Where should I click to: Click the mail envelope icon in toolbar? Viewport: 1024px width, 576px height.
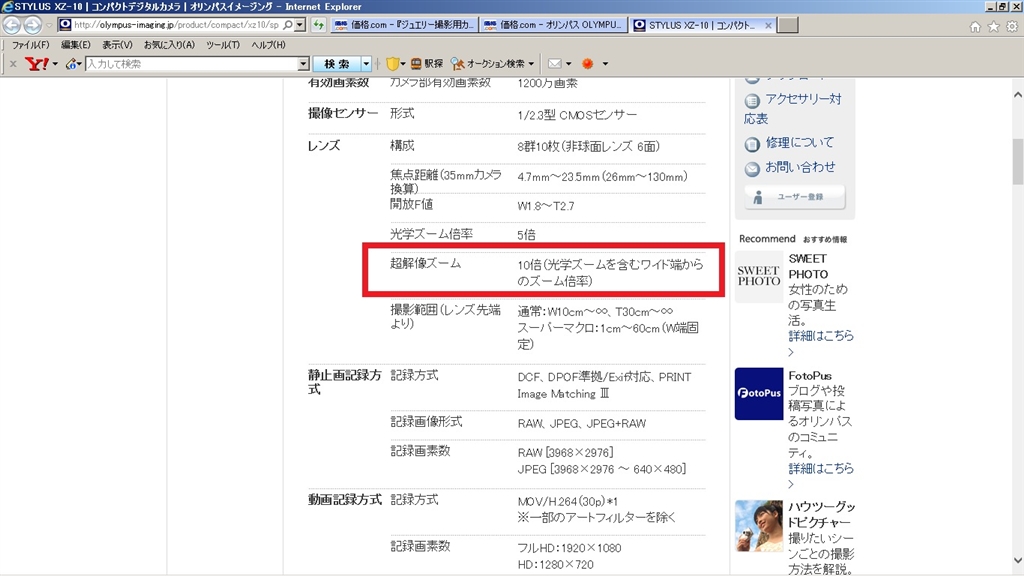click(x=554, y=63)
